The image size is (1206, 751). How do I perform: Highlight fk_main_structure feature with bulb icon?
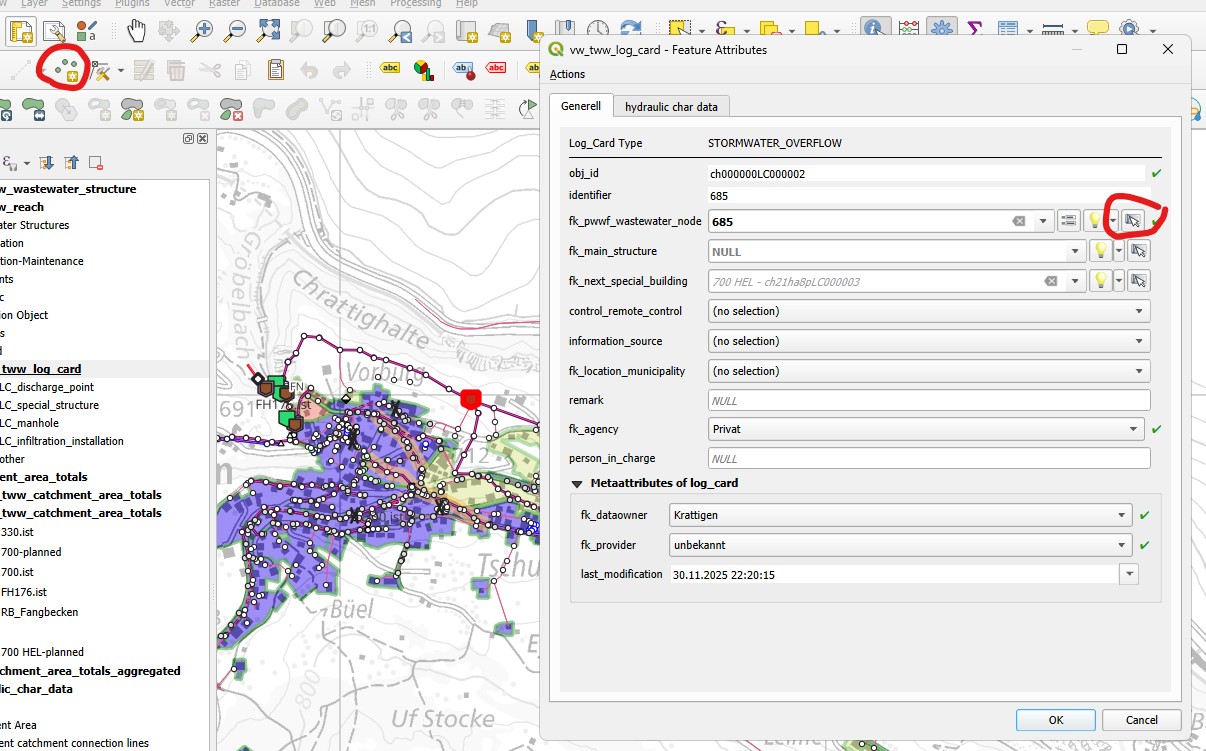pyautogui.click(x=1100, y=251)
